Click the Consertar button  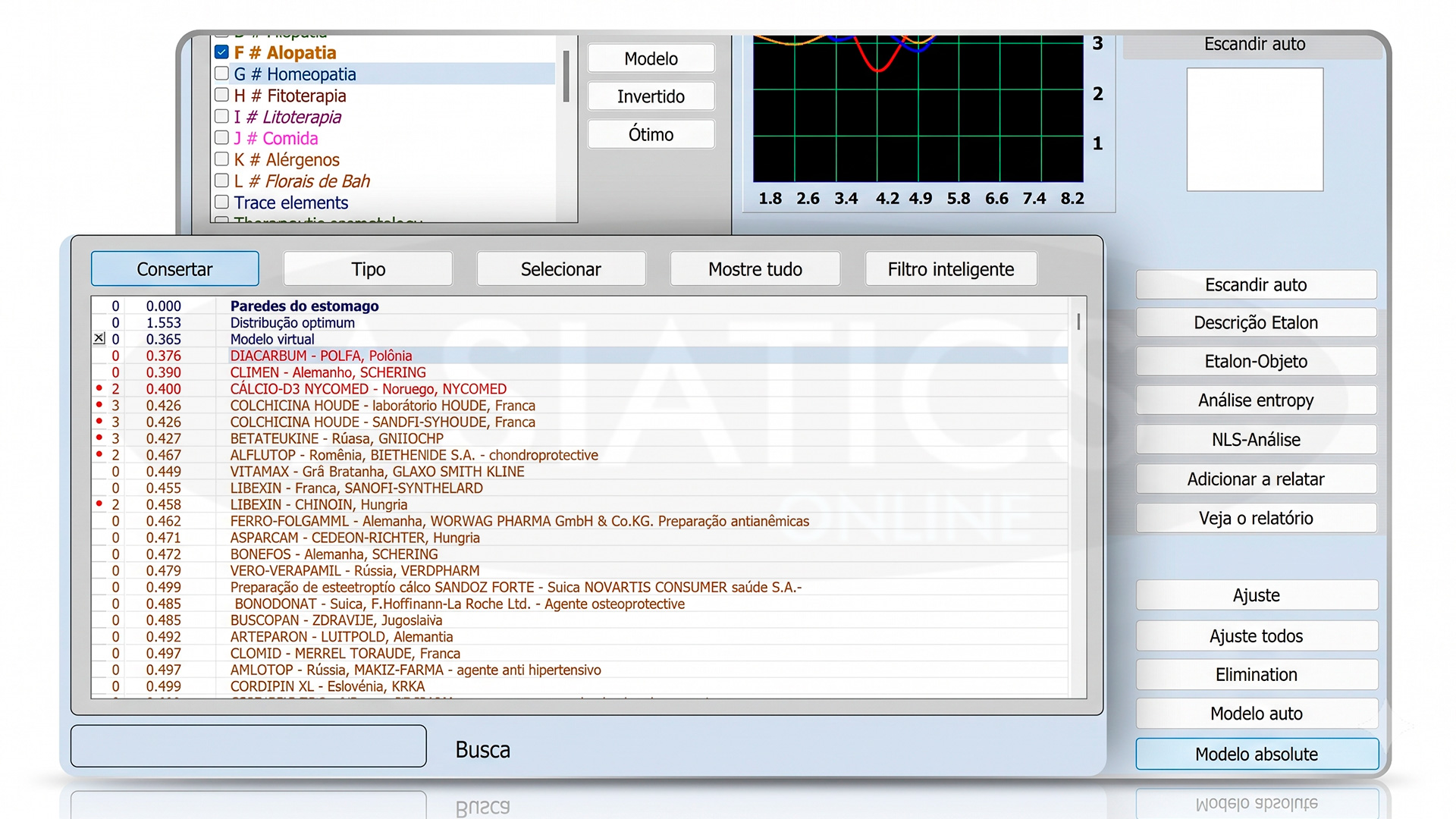click(x=175, y=269)
